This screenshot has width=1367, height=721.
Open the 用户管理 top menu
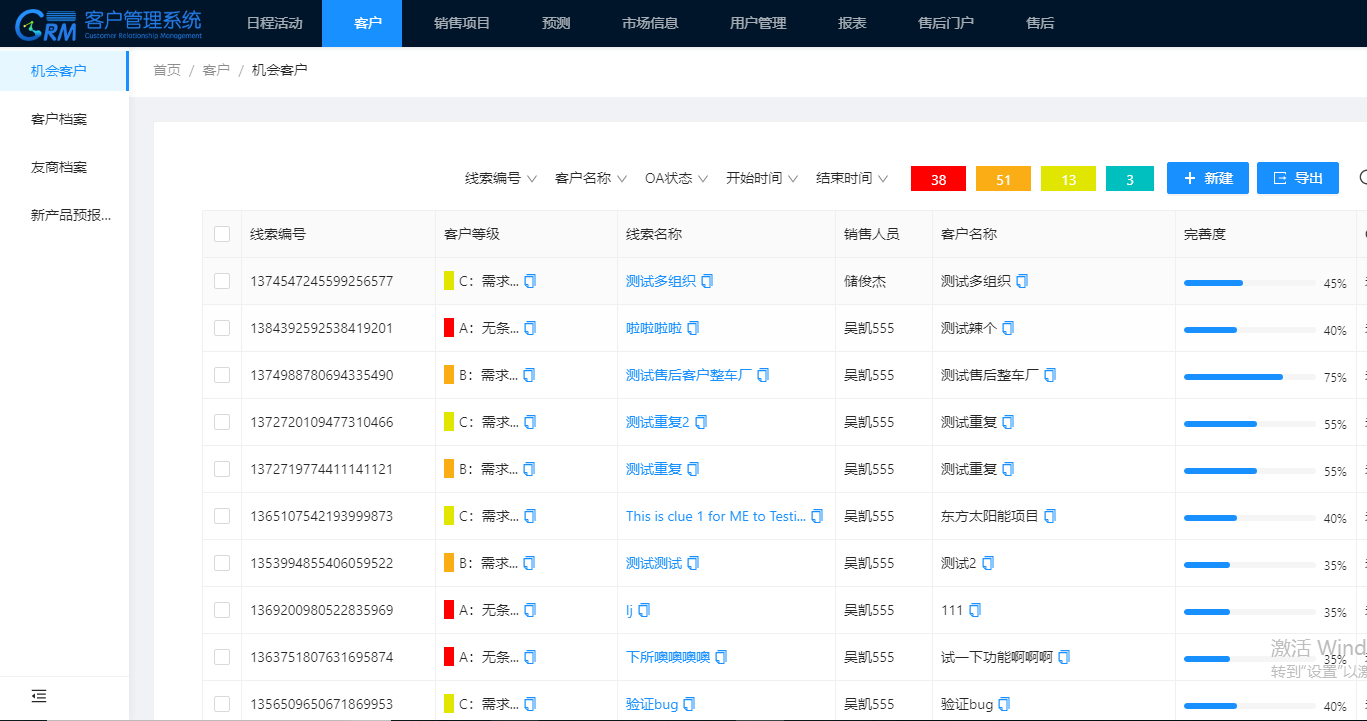click(758, 23)
